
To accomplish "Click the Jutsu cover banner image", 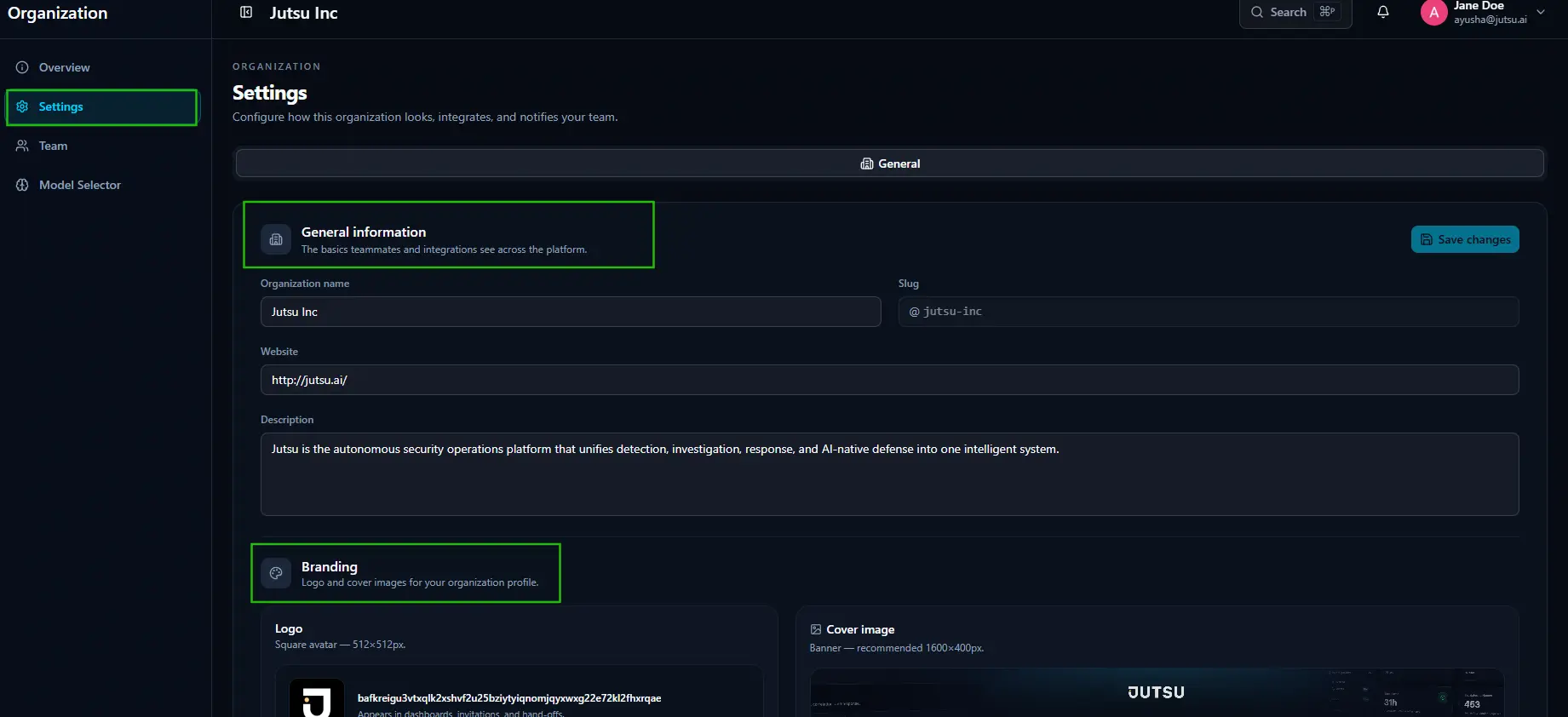I will coord(1157,692).
